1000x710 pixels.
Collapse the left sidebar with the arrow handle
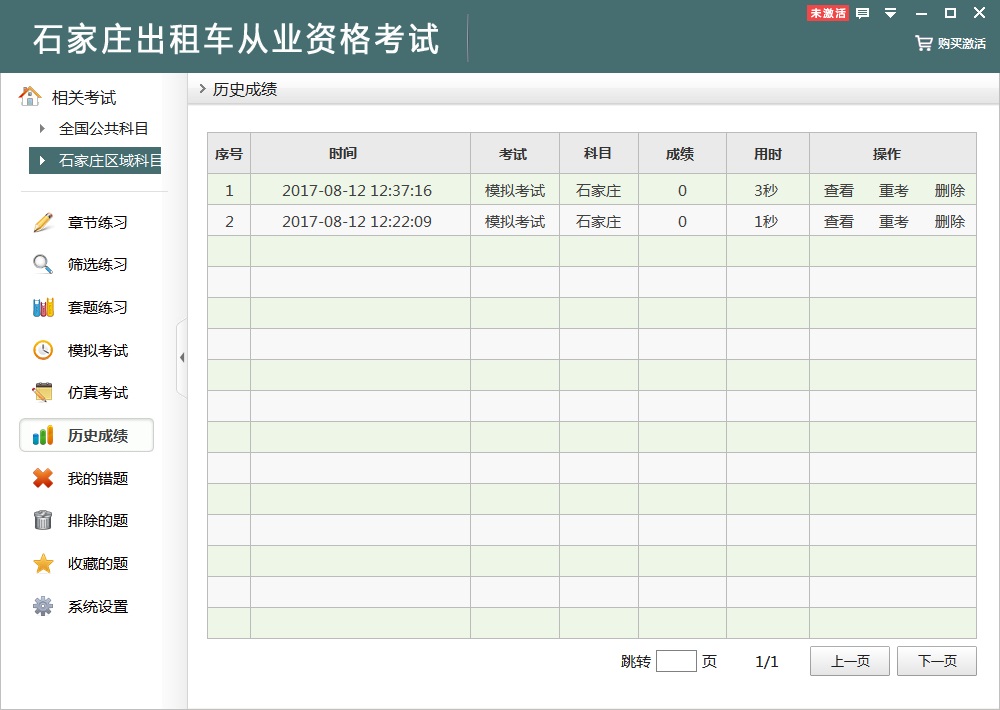[181, 357]
